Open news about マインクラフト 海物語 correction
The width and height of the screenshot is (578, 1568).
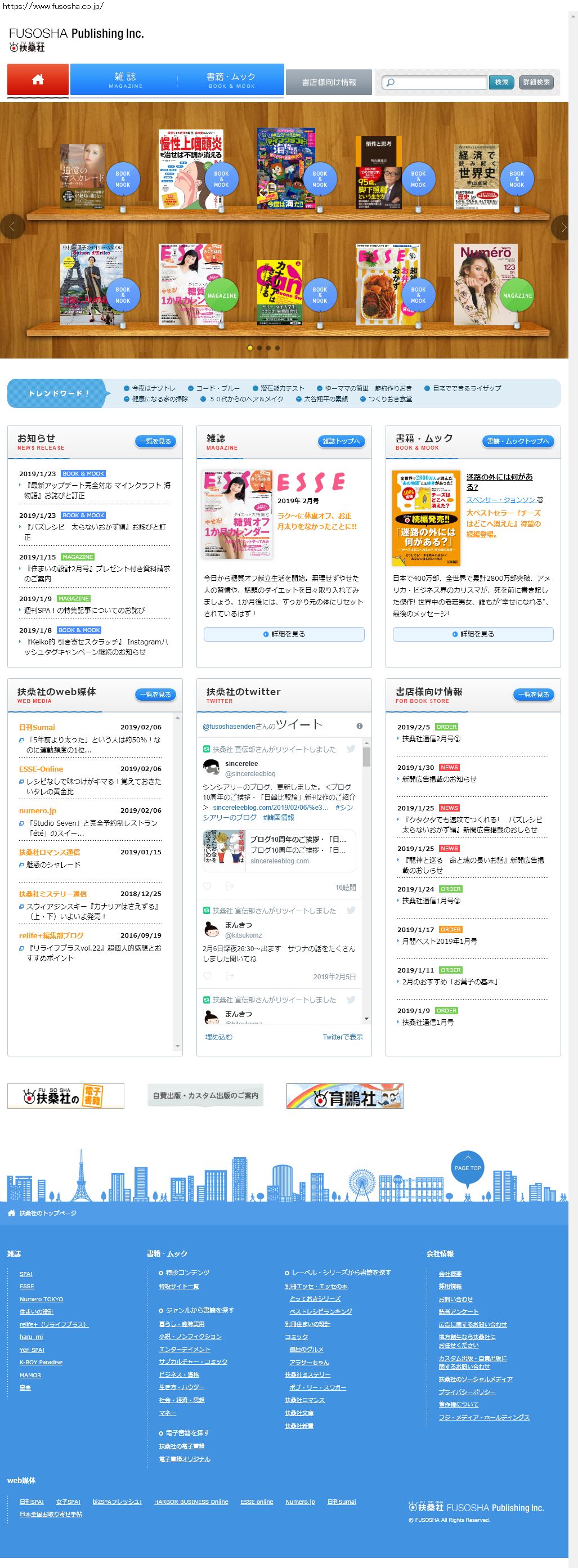[97, 491]
